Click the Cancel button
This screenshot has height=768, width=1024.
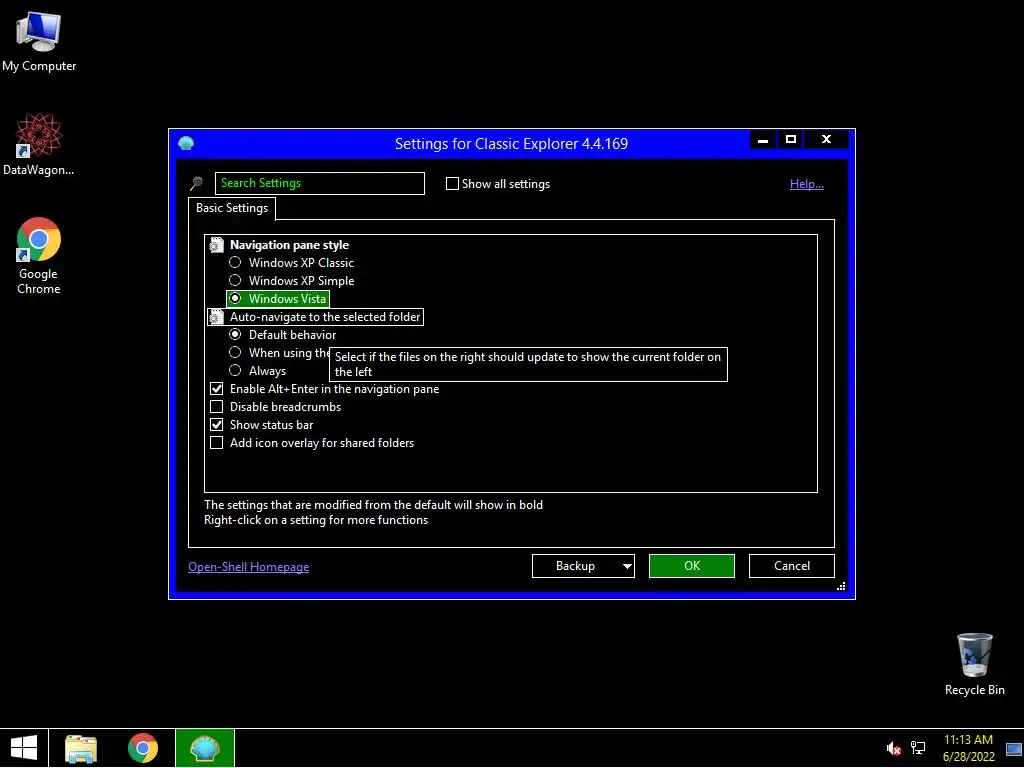tap(792, 566)
